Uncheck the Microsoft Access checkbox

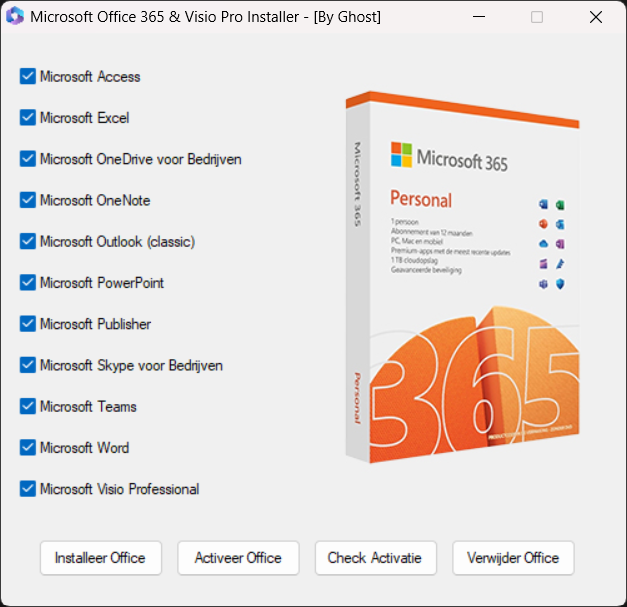tap(28, 76)
